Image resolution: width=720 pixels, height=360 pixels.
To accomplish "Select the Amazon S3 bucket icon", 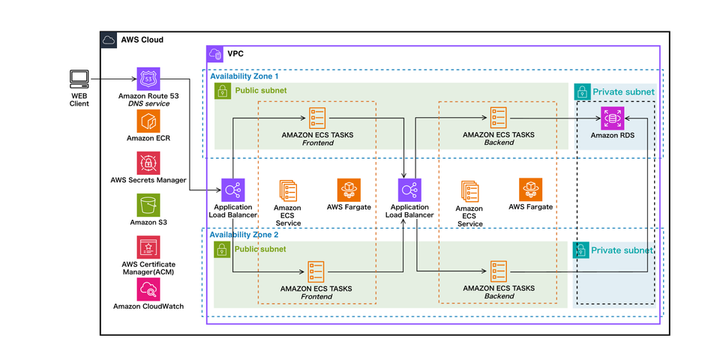I will pos(148,205).
